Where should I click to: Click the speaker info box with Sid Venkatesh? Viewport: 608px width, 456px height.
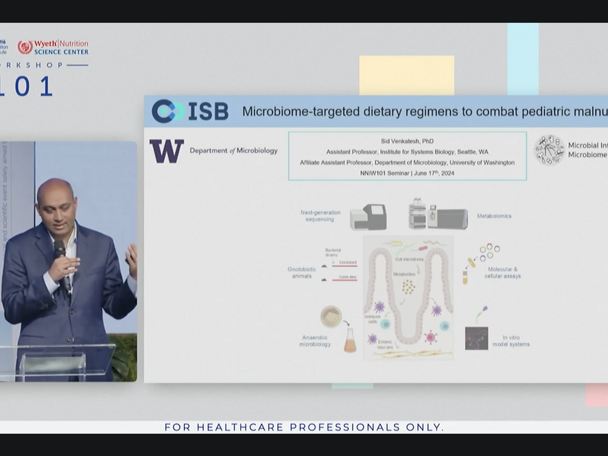407,156
